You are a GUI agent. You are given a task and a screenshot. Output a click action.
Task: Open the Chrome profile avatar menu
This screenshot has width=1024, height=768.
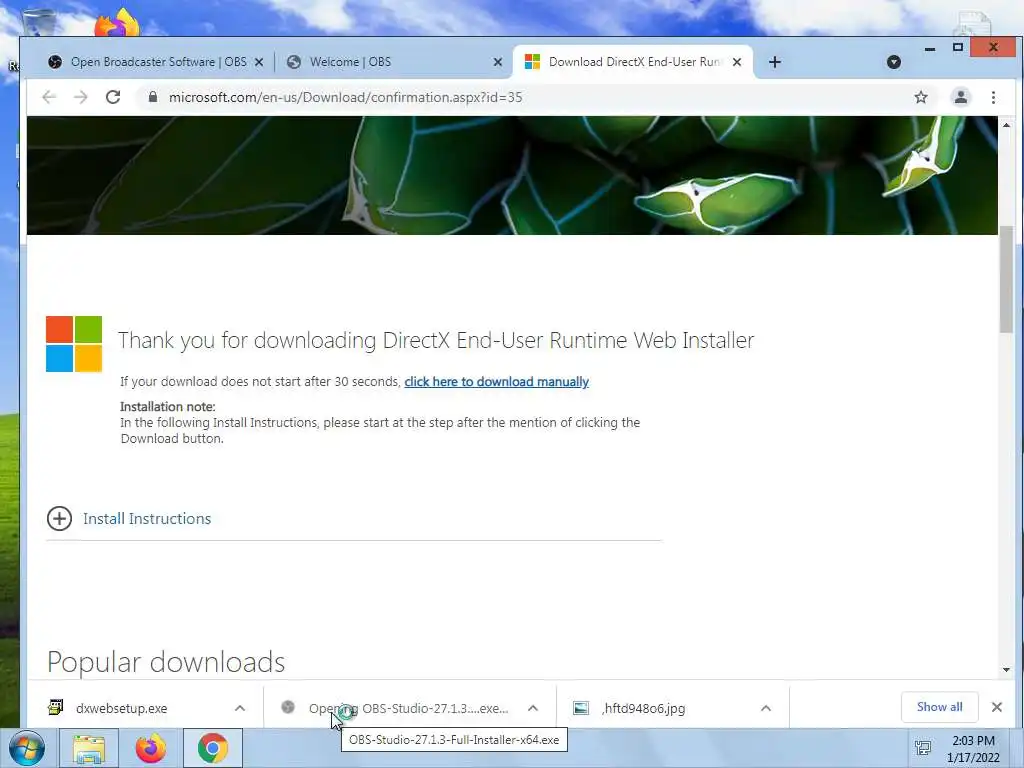pyautogui.click(x=961, y=97)
